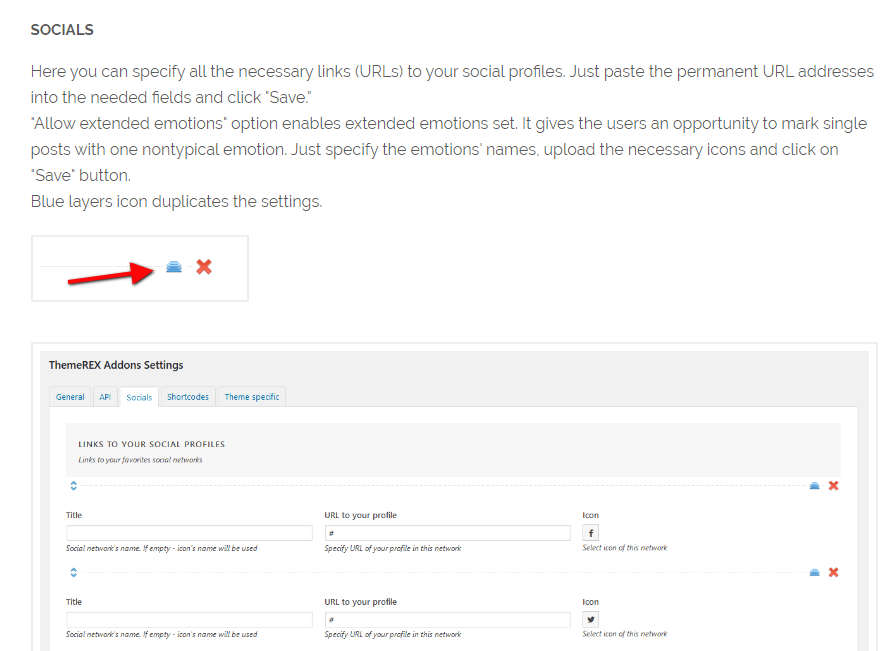Viewport: 888px width, 651px height.
Task: Select the Socials tab
Action: coord(139,397)
